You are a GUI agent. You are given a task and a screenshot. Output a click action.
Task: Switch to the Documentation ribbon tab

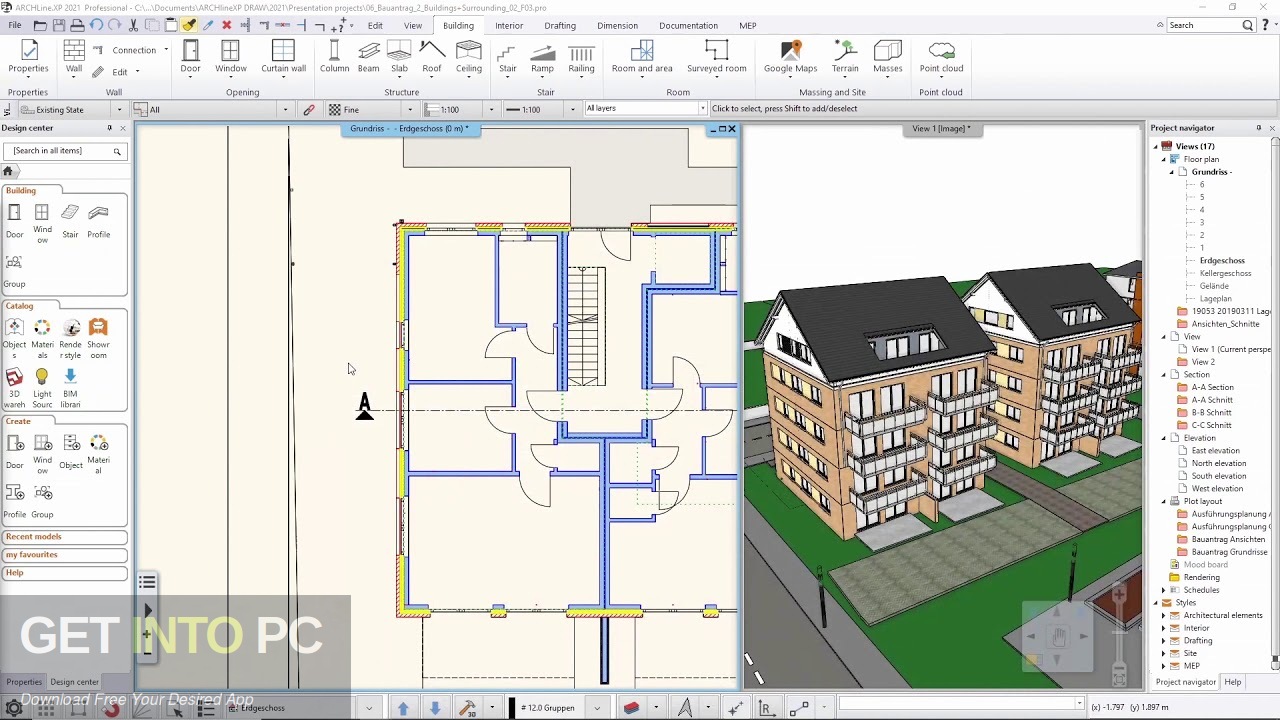[x=688, y=26]
